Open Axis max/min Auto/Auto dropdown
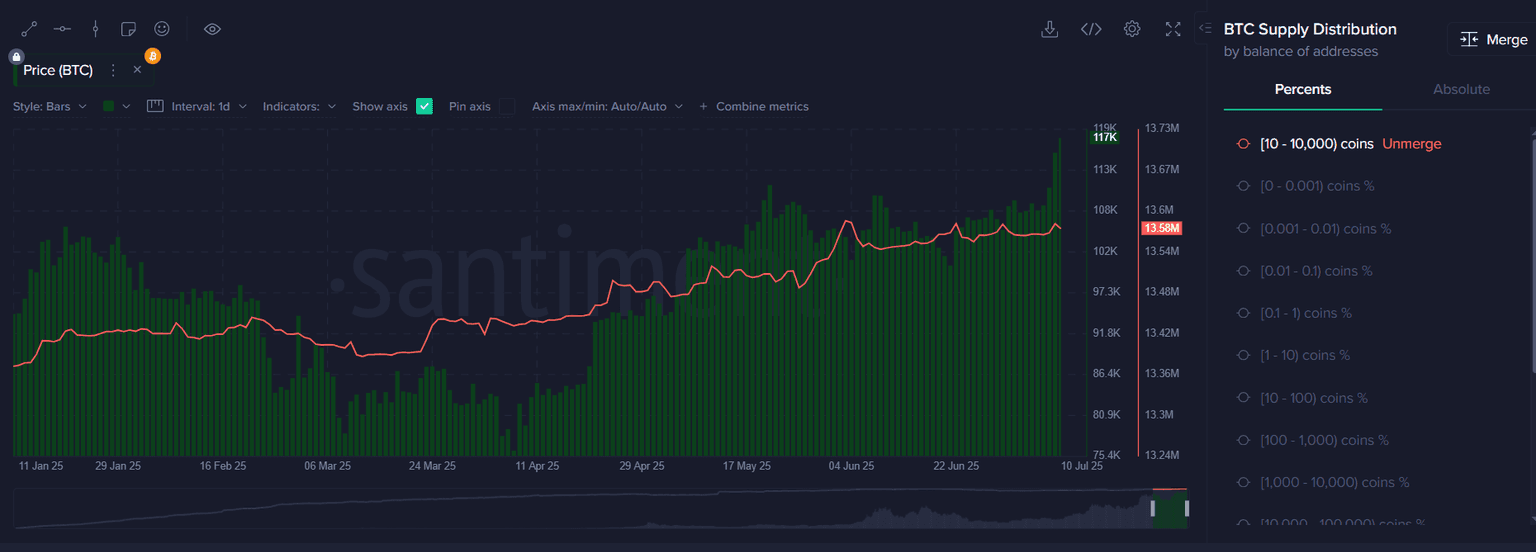This screenshot has height=552, width=1536. tap(607, 106)
